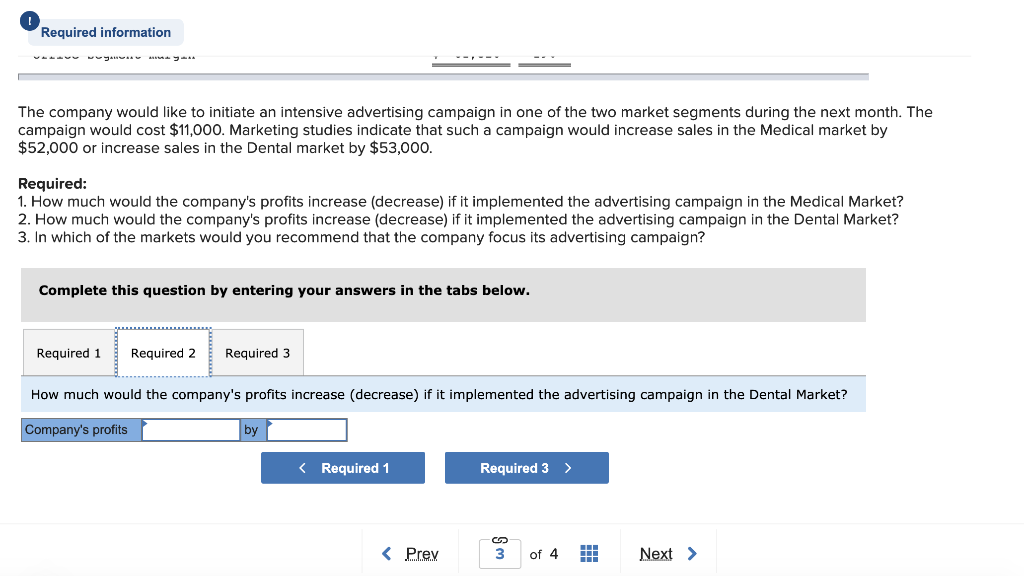
Task: Navigate forward using the Required 3 button
Action: coord(527,467)
